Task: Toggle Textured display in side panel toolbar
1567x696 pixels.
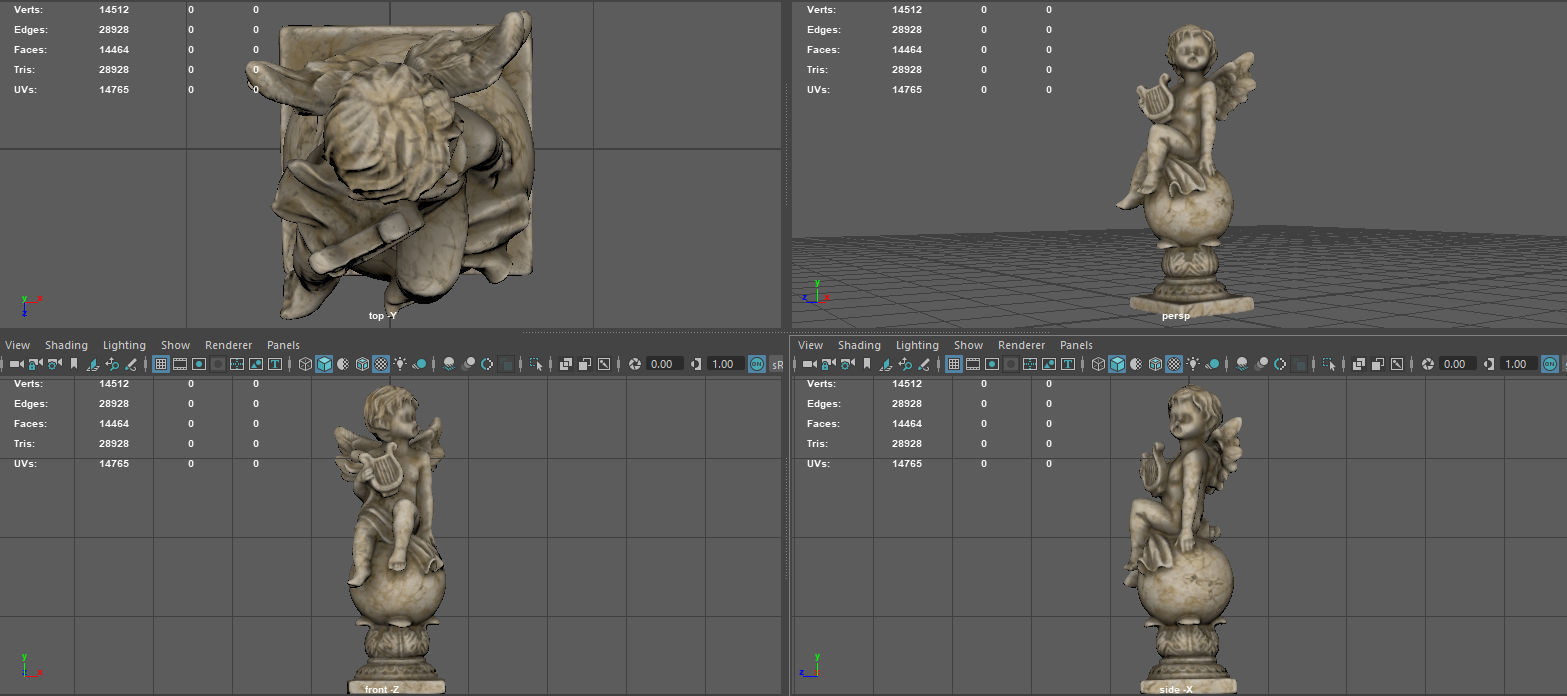Action: (x=1174, y=364)
